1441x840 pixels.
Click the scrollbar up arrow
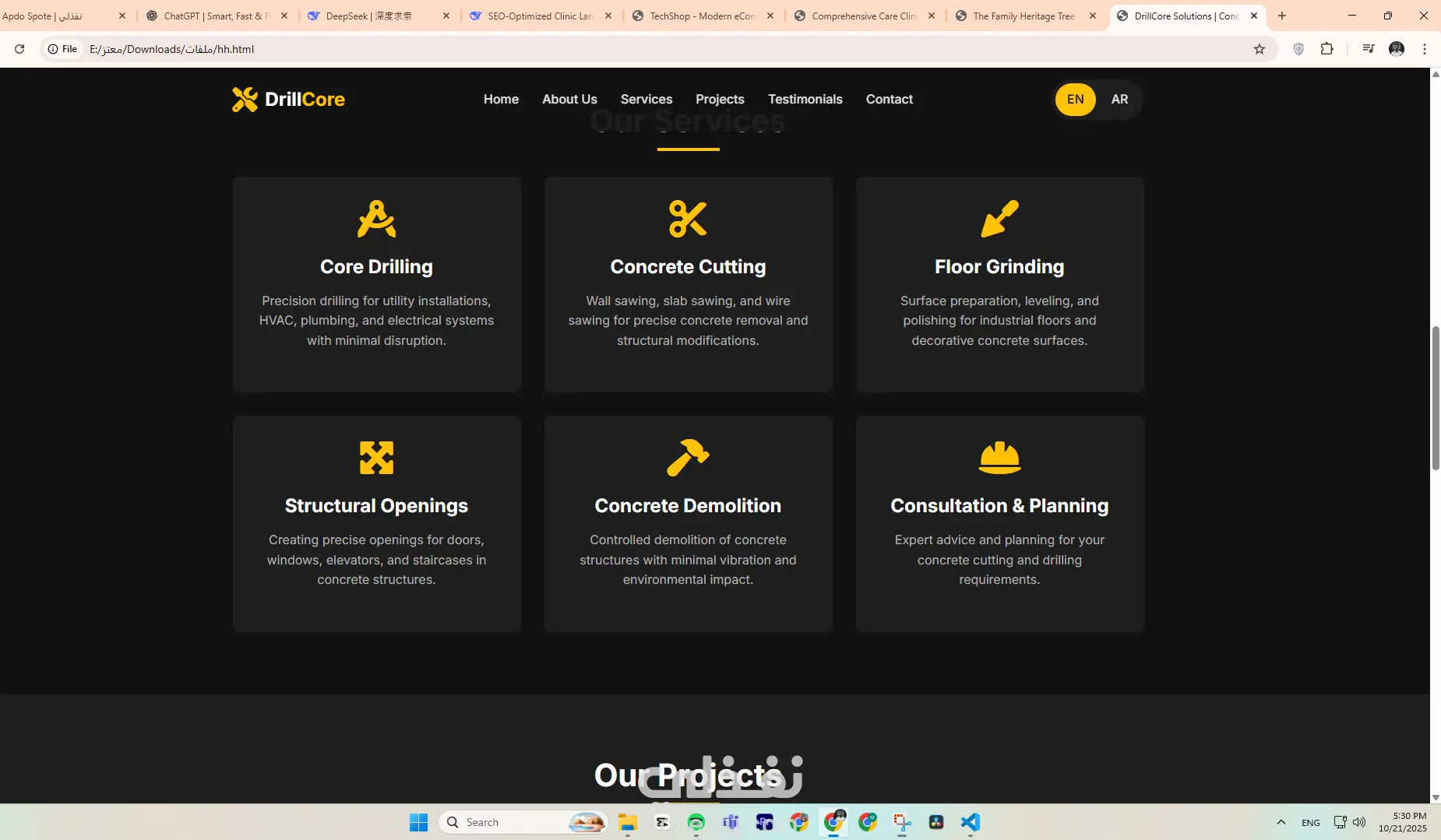click(1436, 74)
